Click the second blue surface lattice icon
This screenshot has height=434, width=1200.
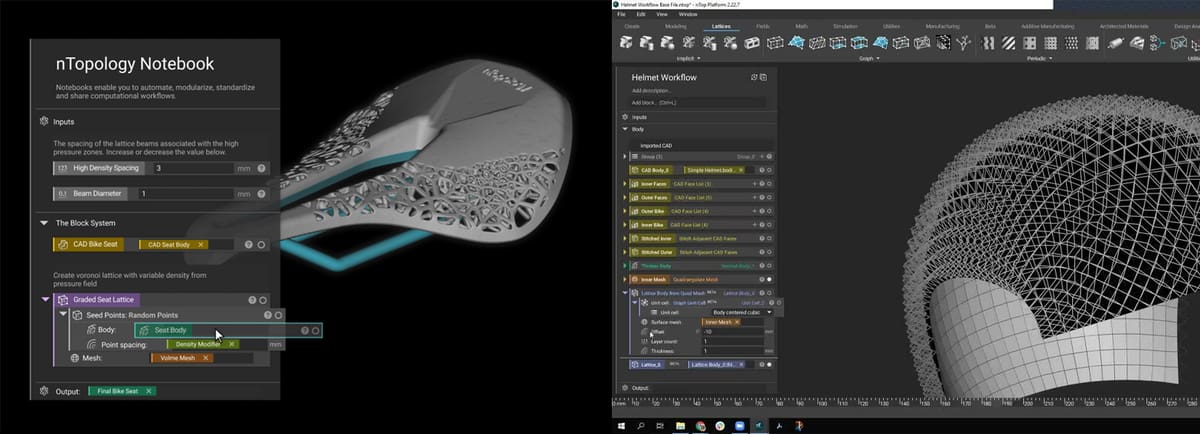(x=879, y=43)
